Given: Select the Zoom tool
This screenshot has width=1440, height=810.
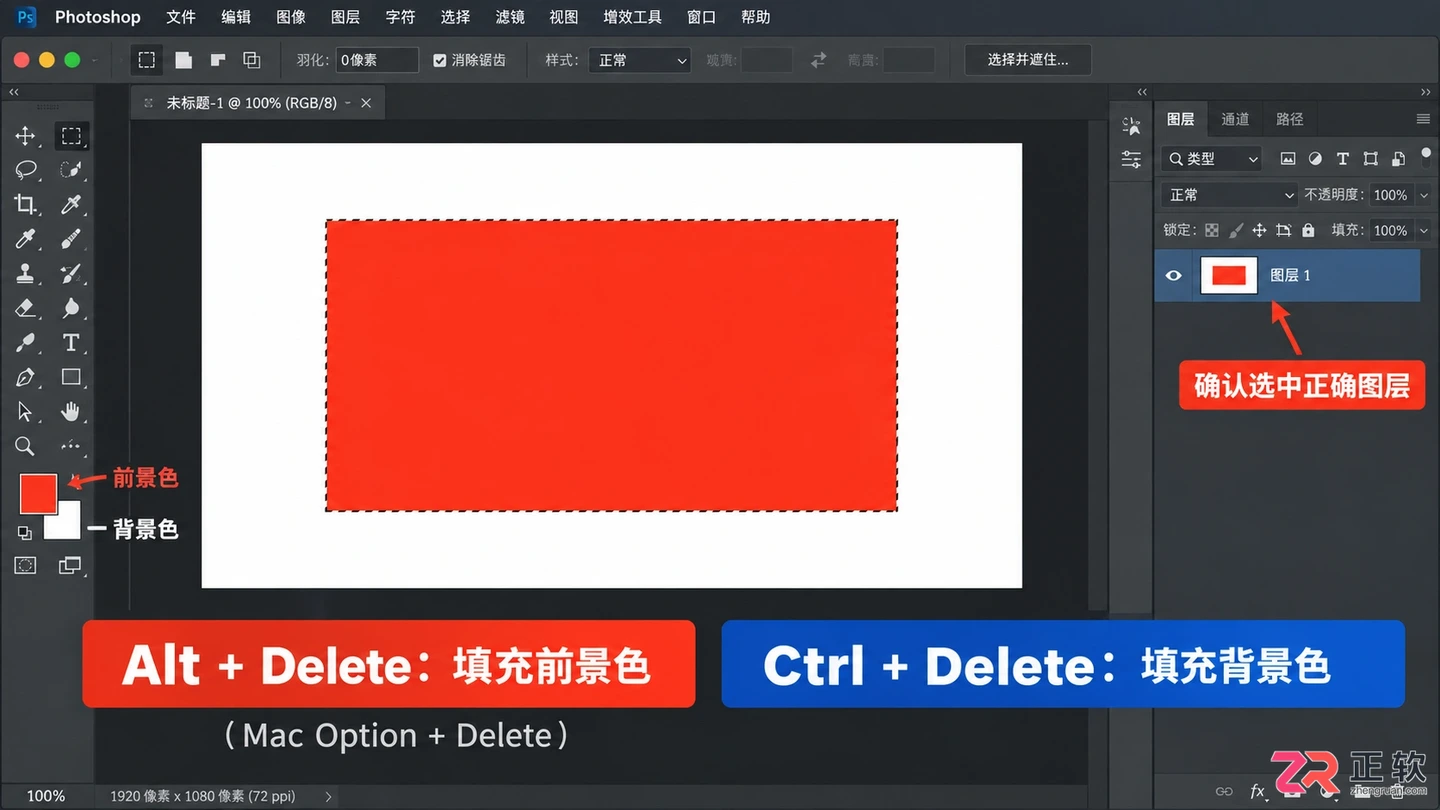Looking at the screenshot, I should point(25,446).
